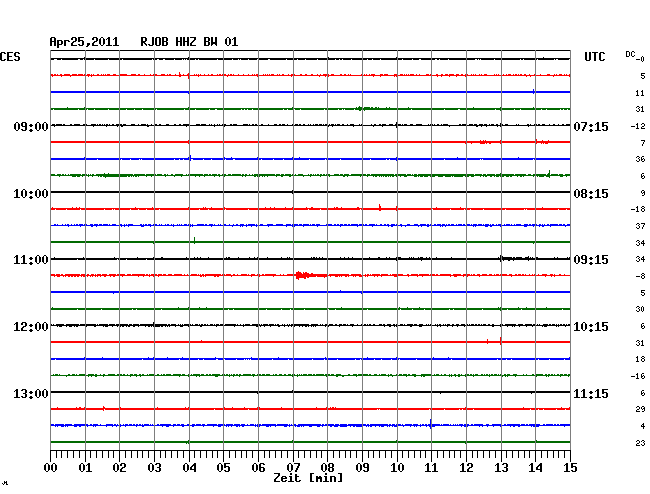Select the 10:00 local time label
This screenshot has height=494, width=650.
(x=31, y=194)
